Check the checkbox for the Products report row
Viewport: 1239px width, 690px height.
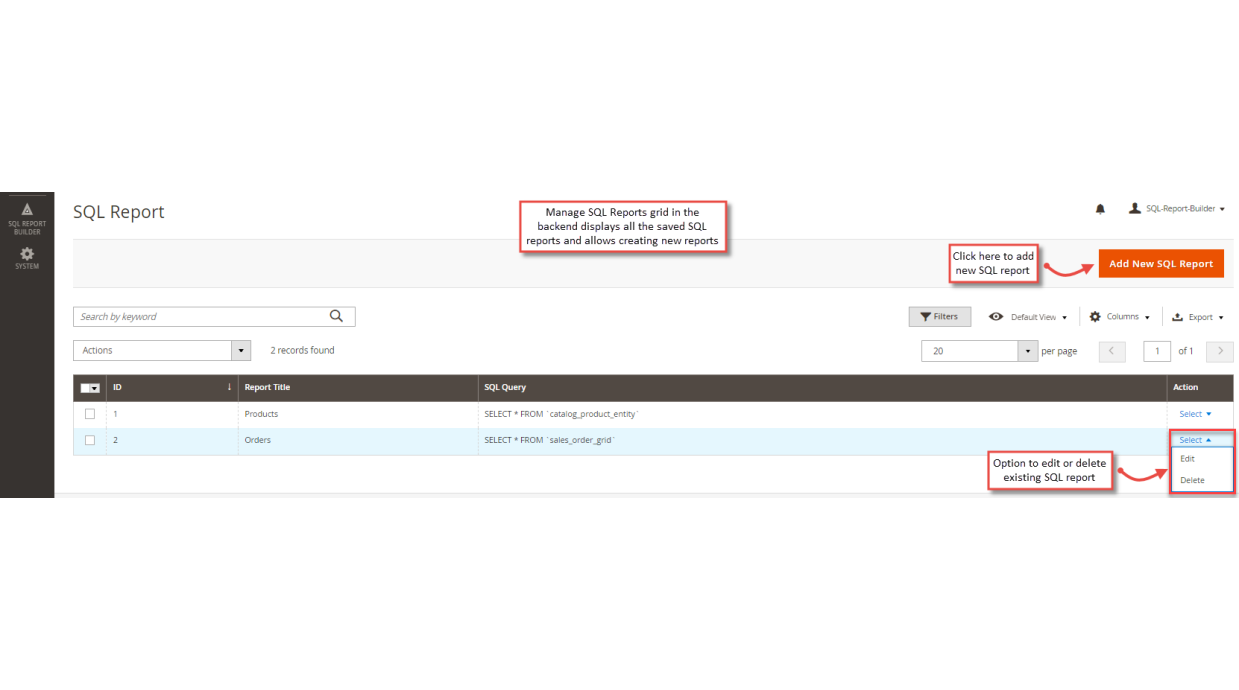click(x=89, y=413)
